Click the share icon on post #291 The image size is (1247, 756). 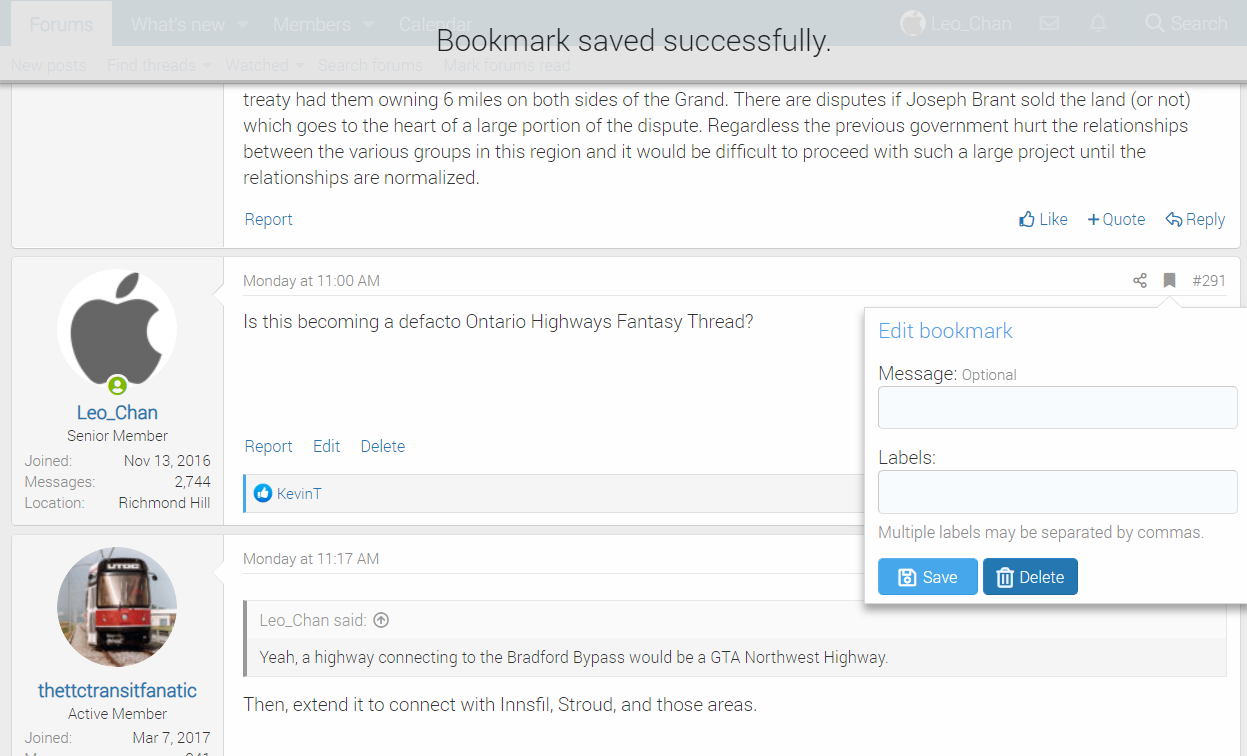click(1140, 281)
